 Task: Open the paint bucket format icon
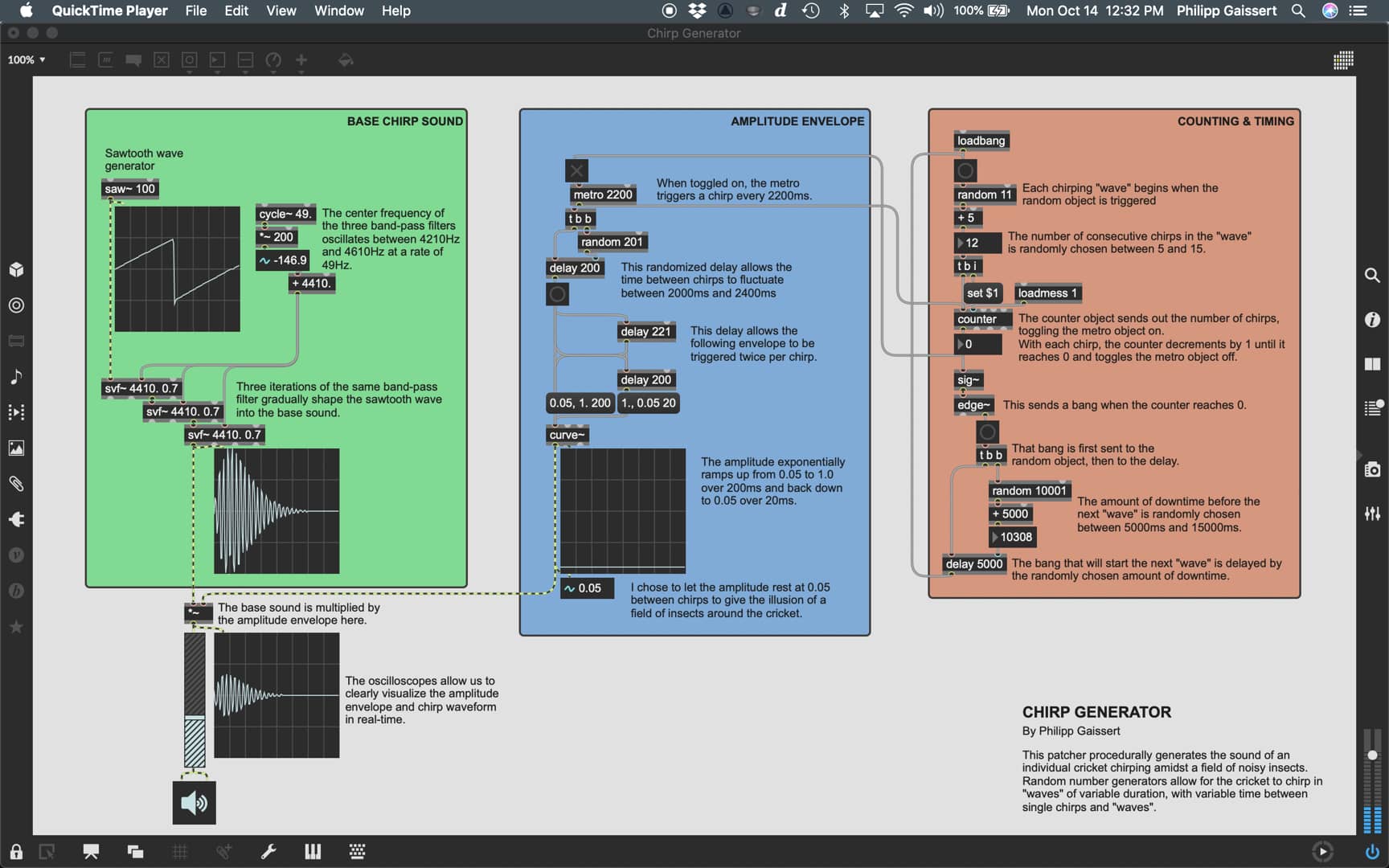point(346,60)
